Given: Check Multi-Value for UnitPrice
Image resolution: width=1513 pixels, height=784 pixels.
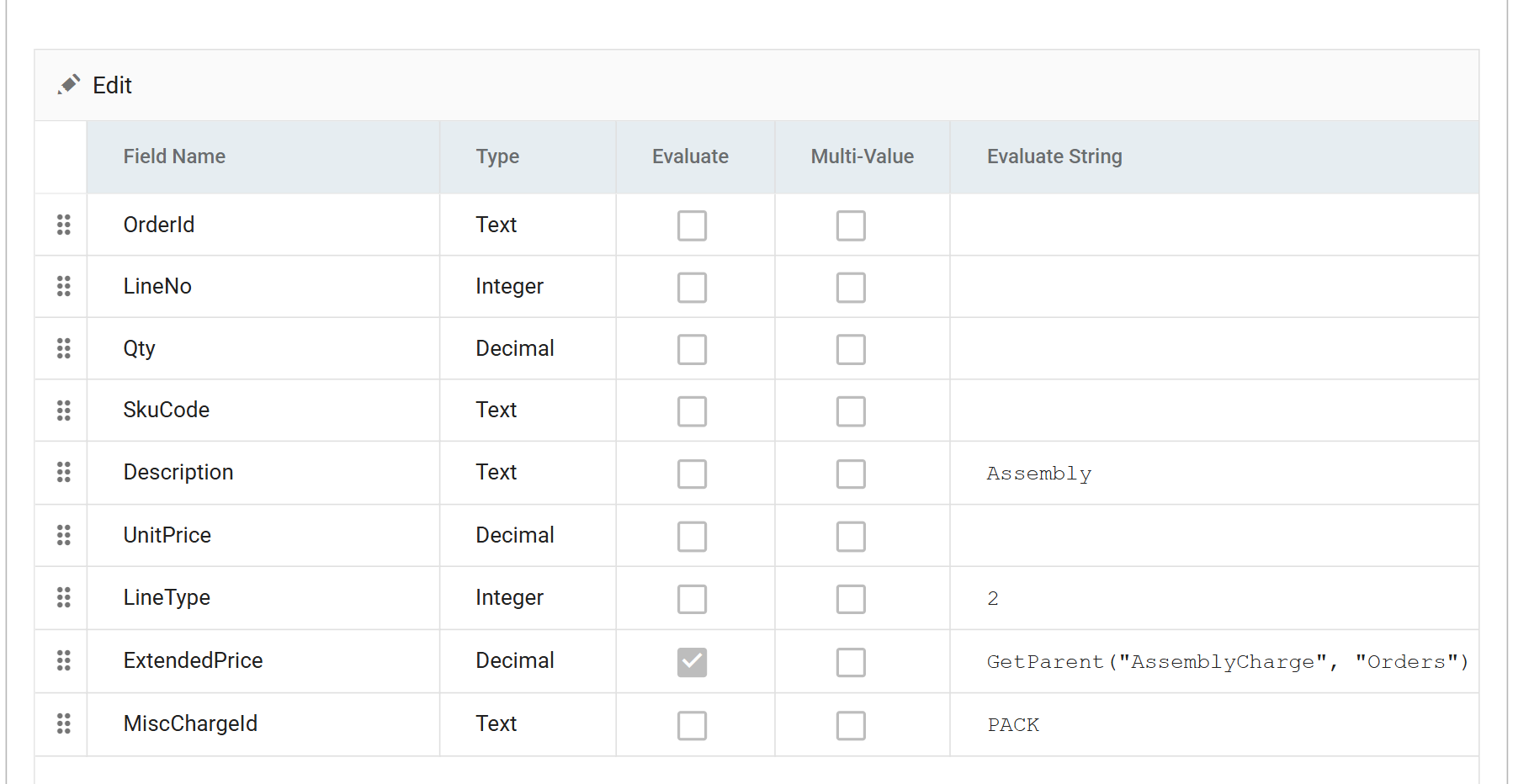Looking at the screenshot, I should [x=851, y=536].
